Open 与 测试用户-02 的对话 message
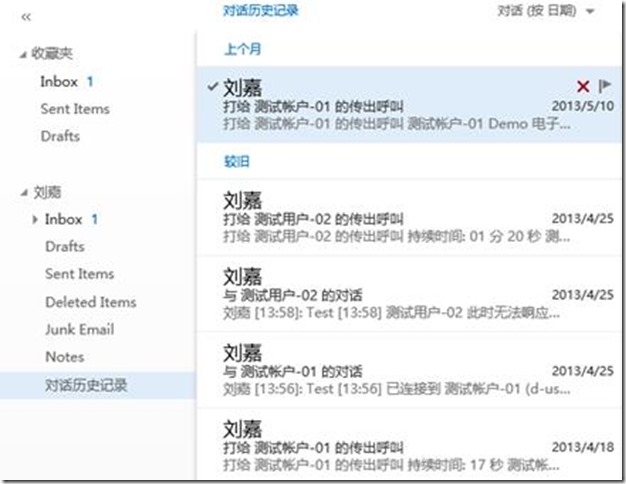 tap(400, 294)
